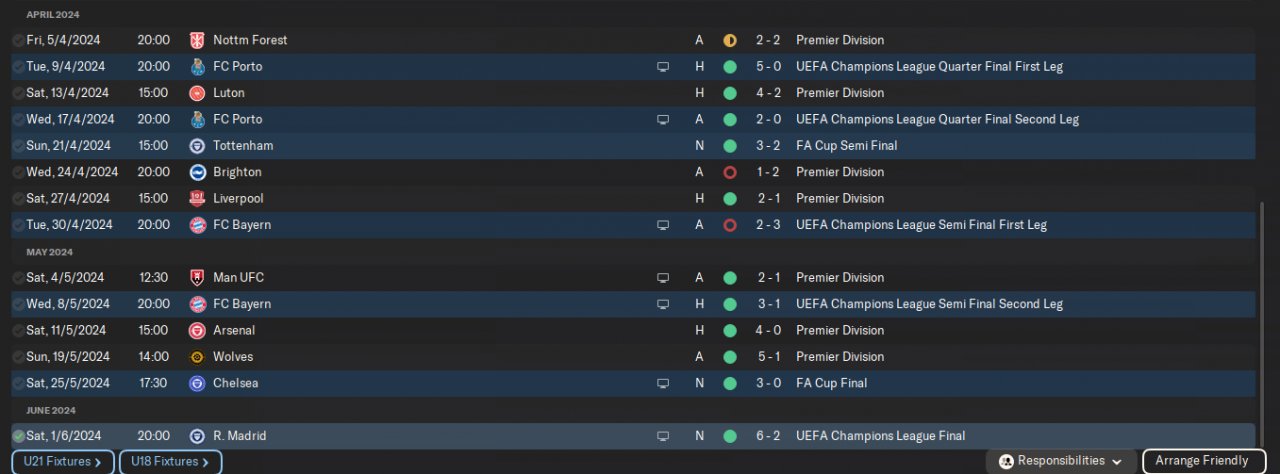Click the Tottenham club crest

click(x=197, y=146)
